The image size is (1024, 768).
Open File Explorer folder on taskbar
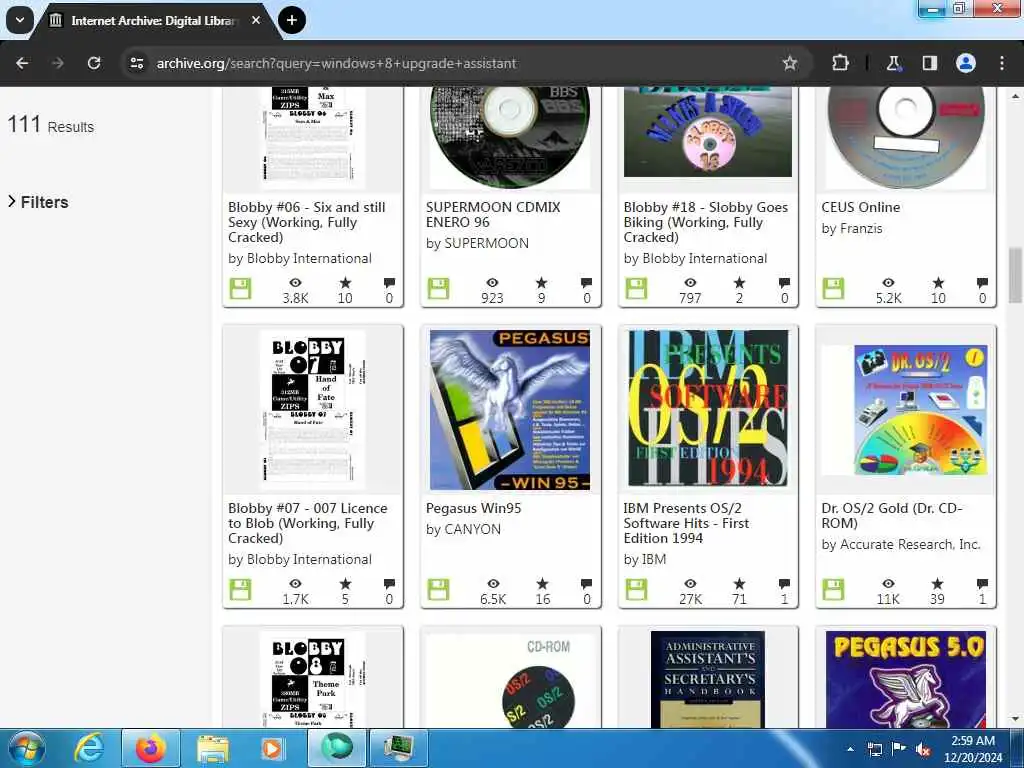point(212,748)
